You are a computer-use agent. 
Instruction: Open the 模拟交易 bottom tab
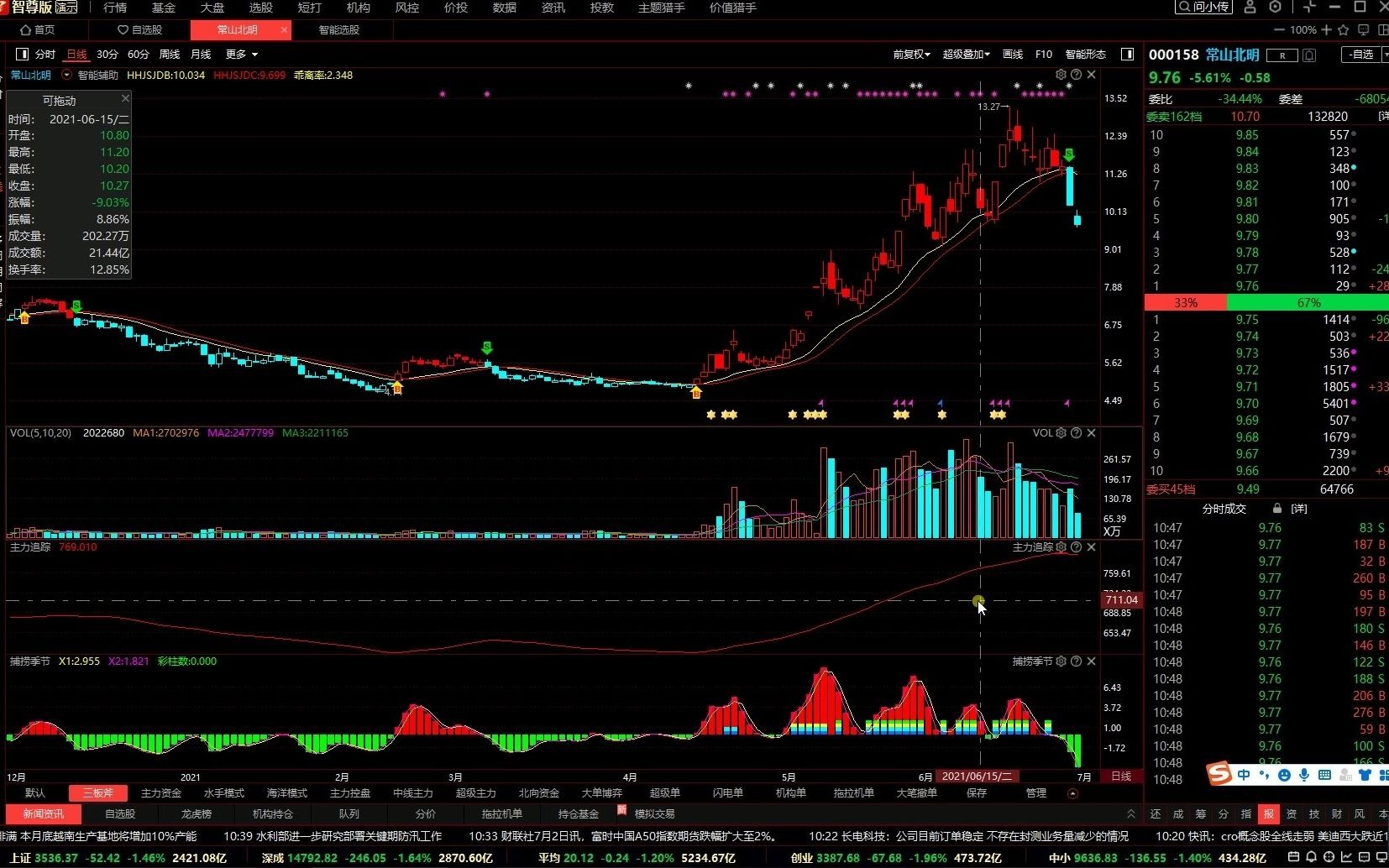[x=654, y=814]
